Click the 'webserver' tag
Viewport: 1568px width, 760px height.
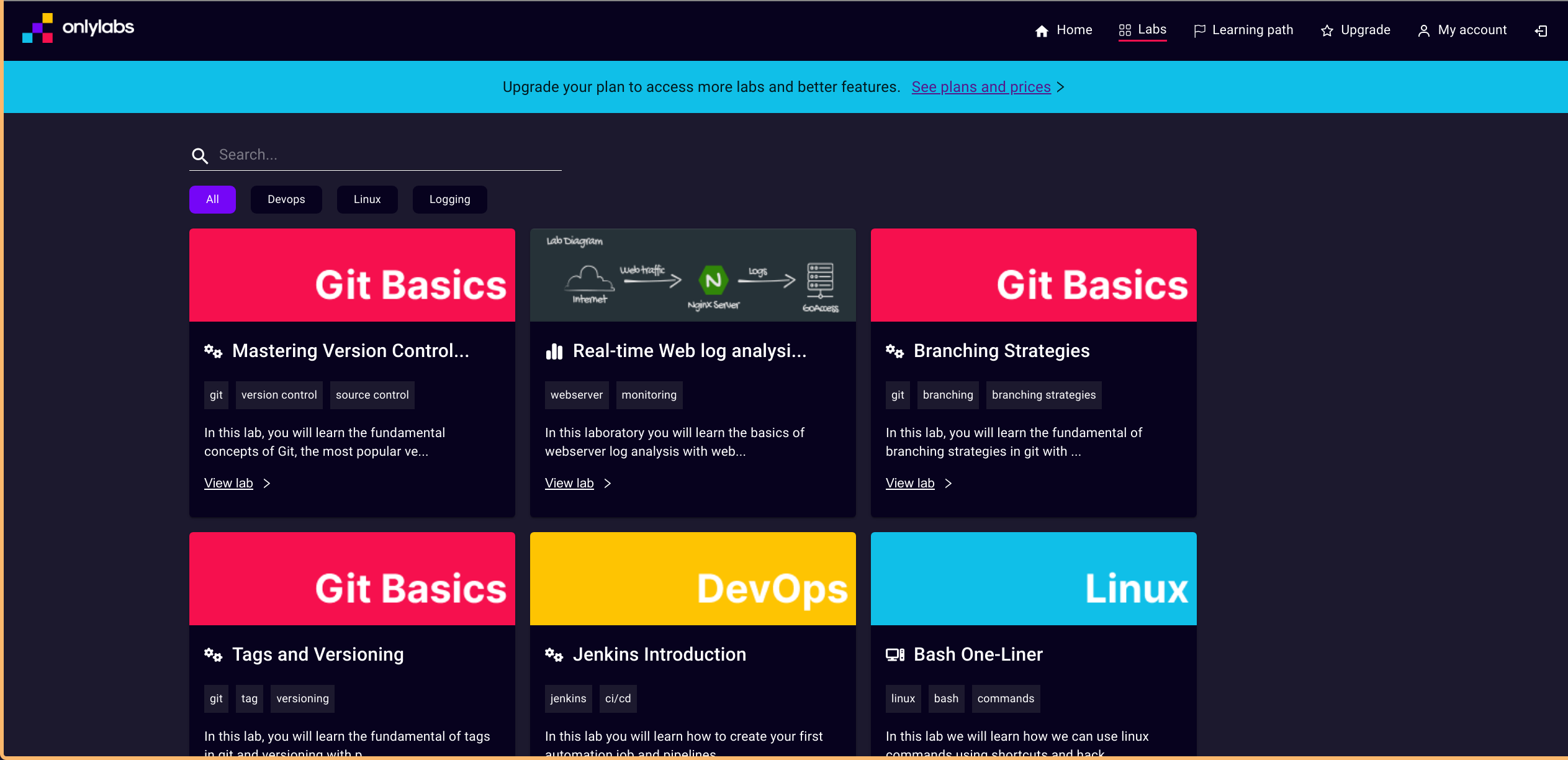[x=577, y=395]
